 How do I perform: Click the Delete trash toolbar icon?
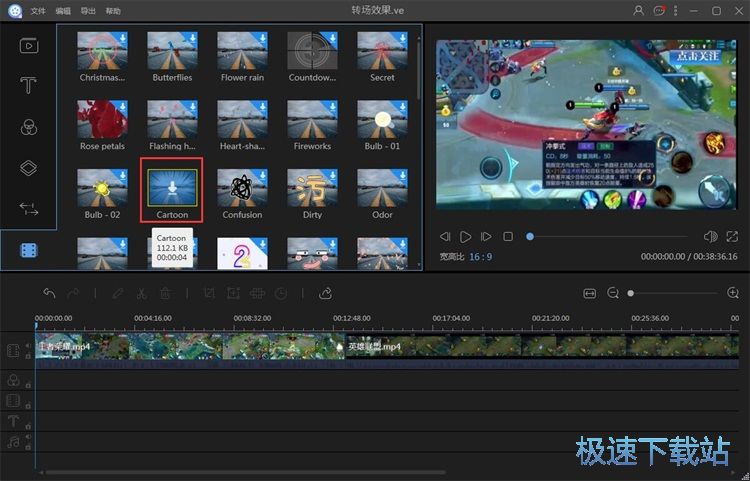165,293
